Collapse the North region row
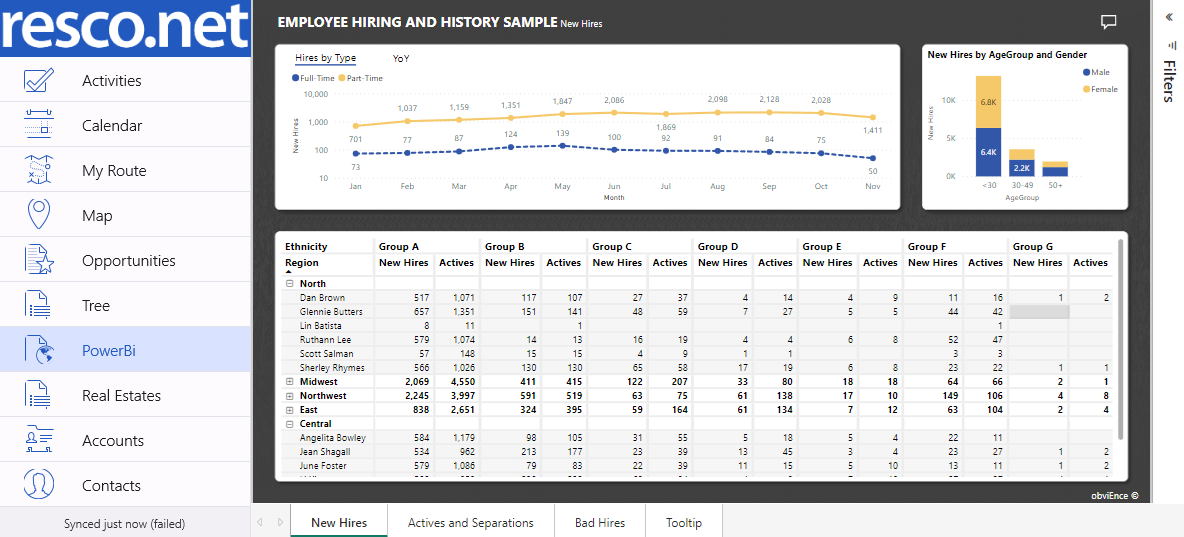Image resolution: width=1184 pixels, height=537 pixels. coord(289,284)
